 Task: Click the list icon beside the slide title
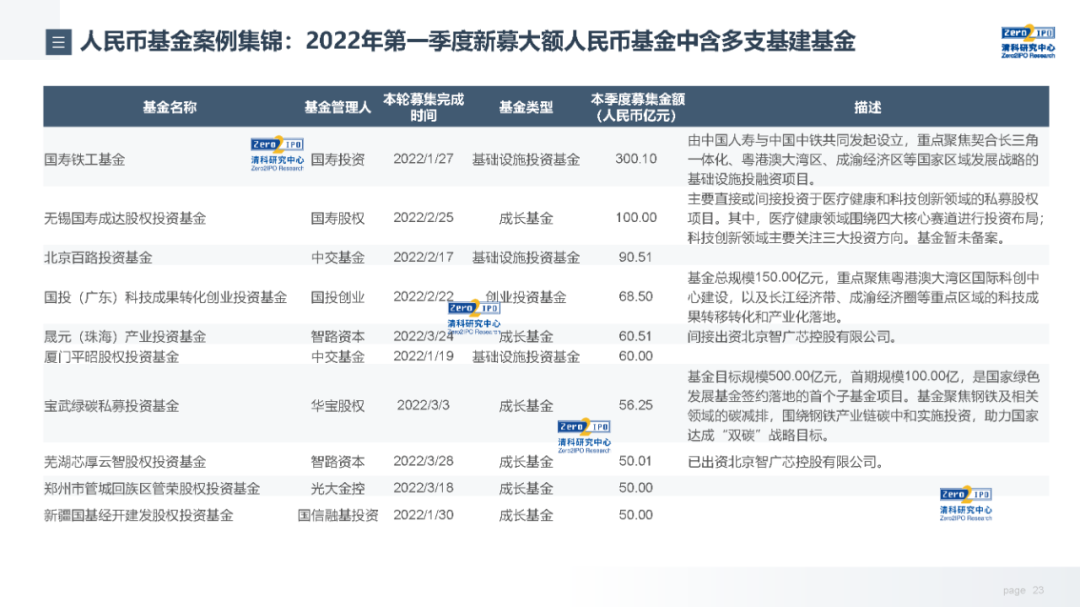point(59,42)
